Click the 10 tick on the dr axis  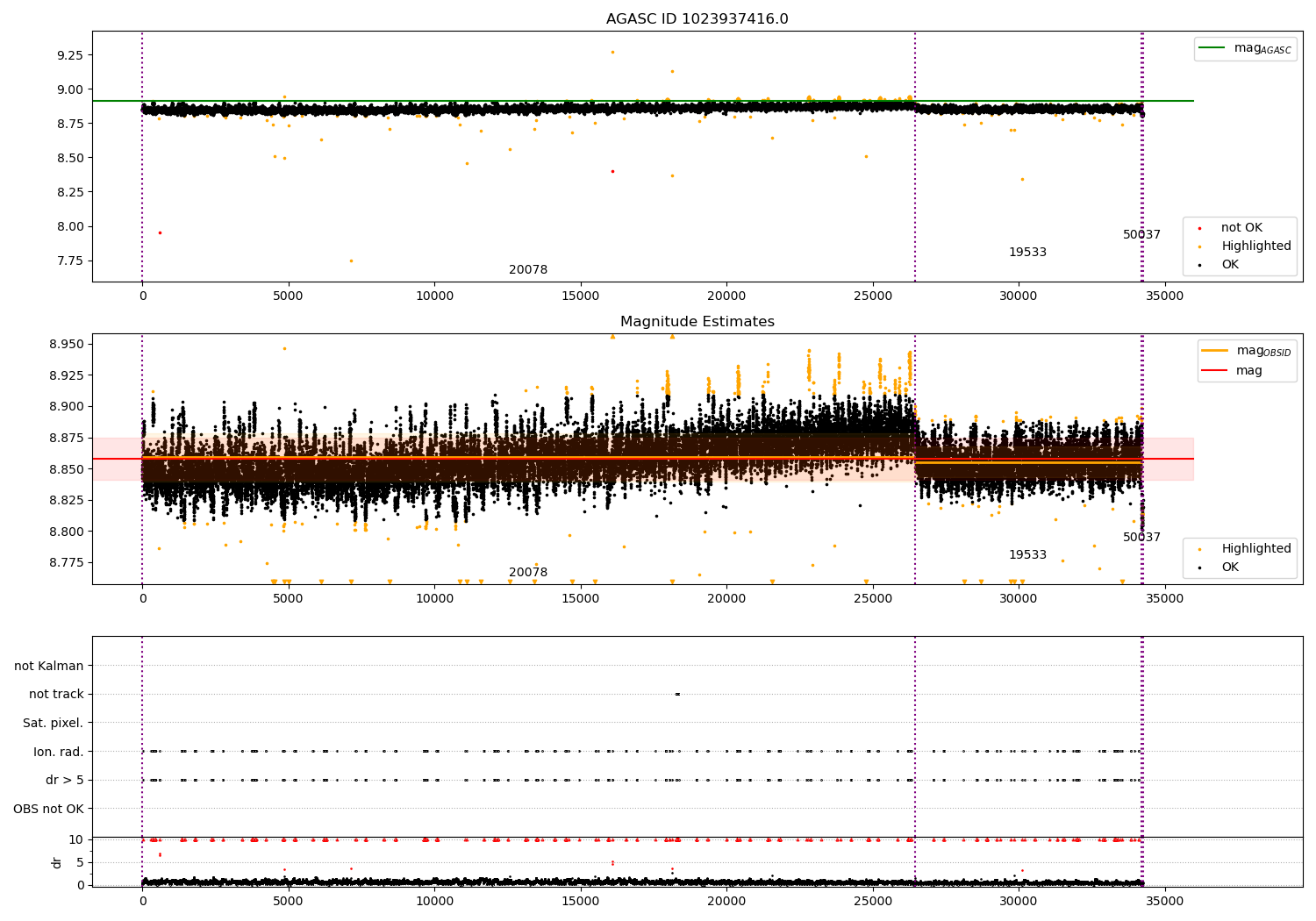pyautogui.click(x=77, y=840)
